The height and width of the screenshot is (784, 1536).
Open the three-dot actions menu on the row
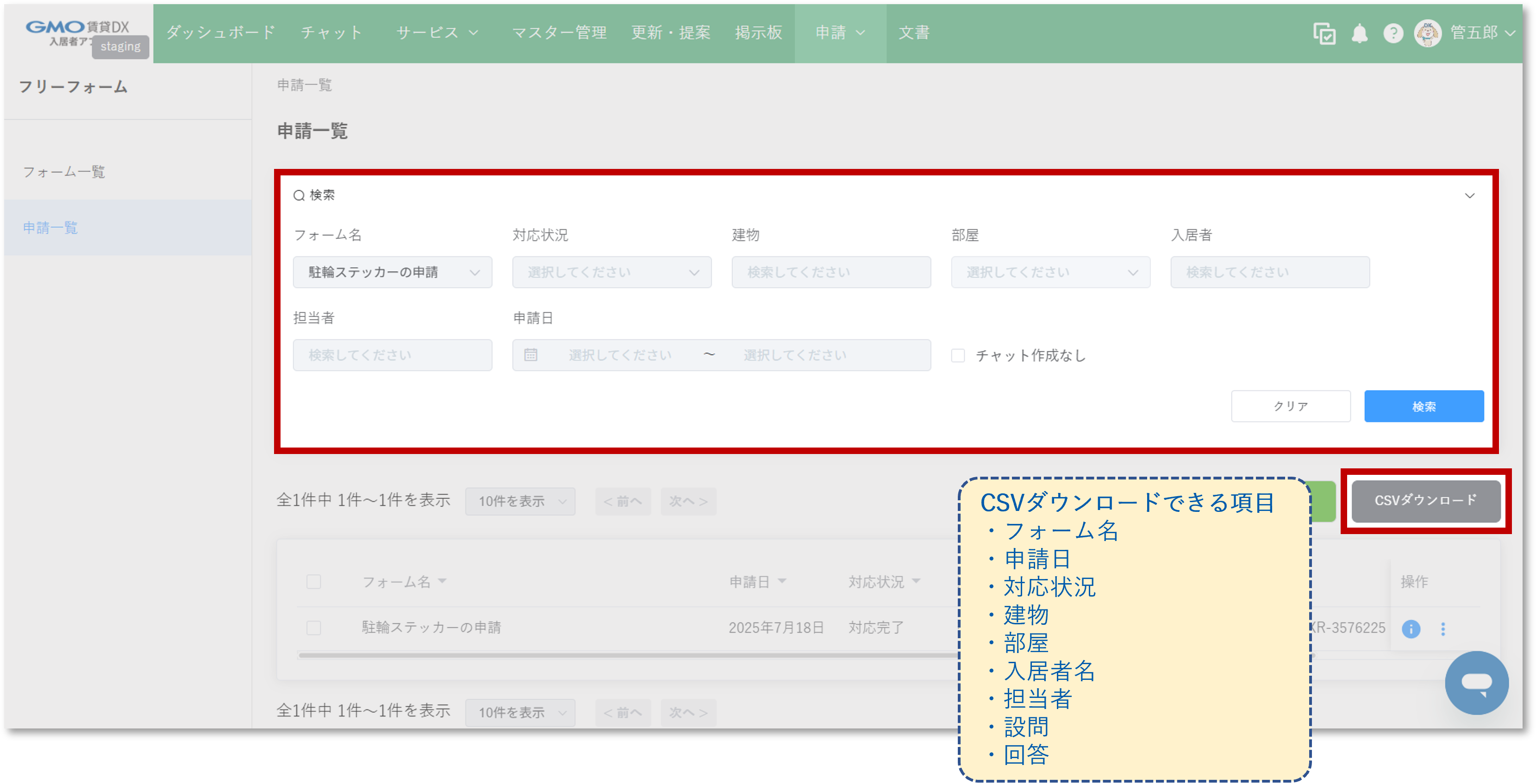(x=1443, y=629)
